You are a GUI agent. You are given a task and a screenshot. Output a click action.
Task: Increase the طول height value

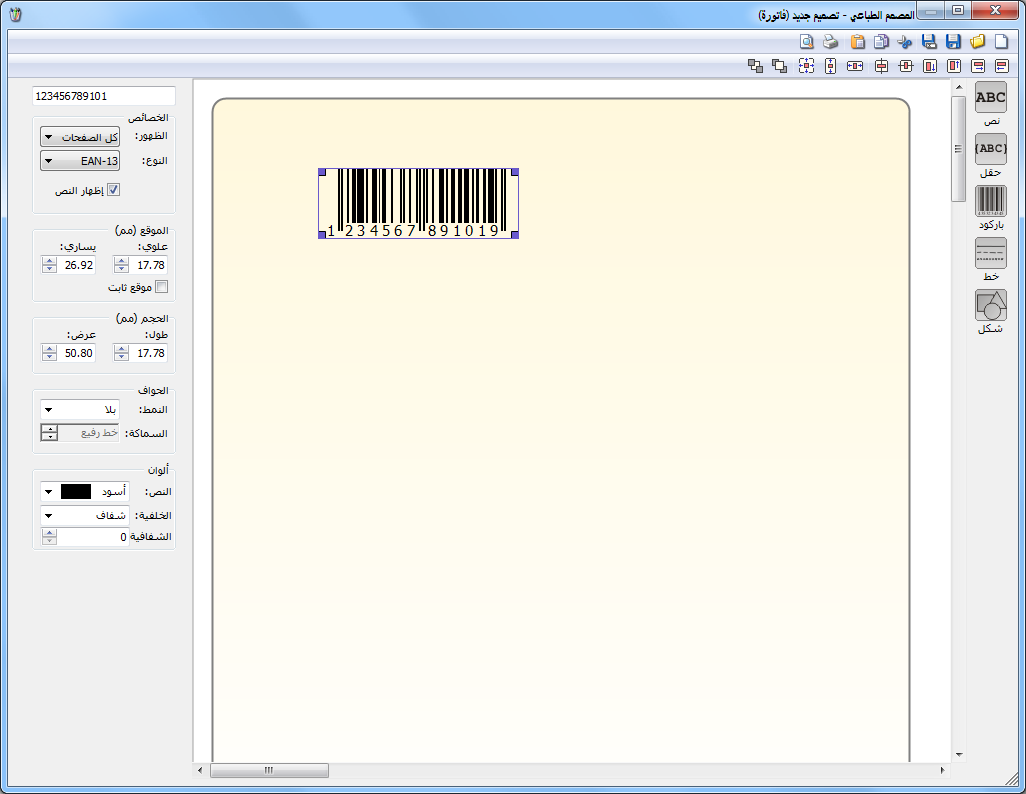[x=122, y=349]
